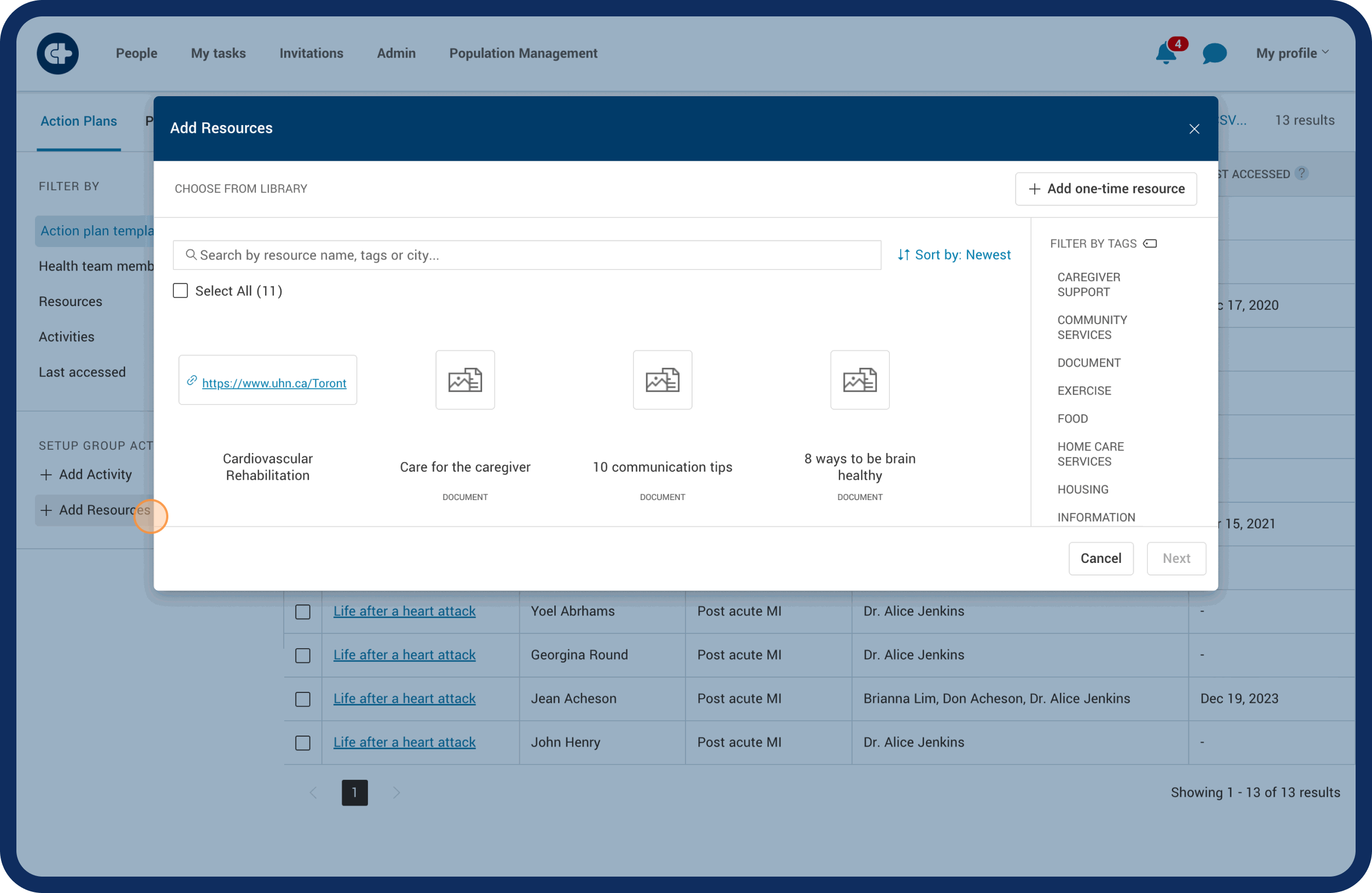This screenshot has width=1372, height=893.
Task: Open the Population Management menu
Action: pos(523,53)
